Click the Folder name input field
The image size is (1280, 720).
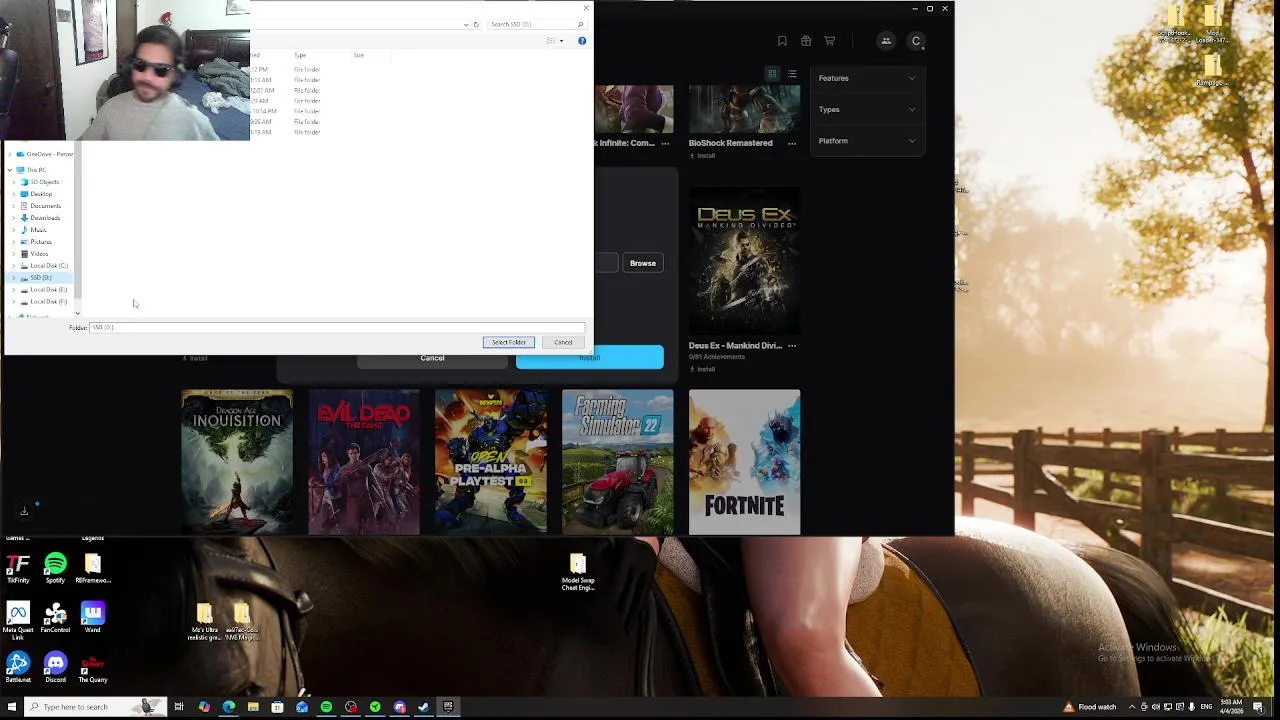(x=337, y=327)
